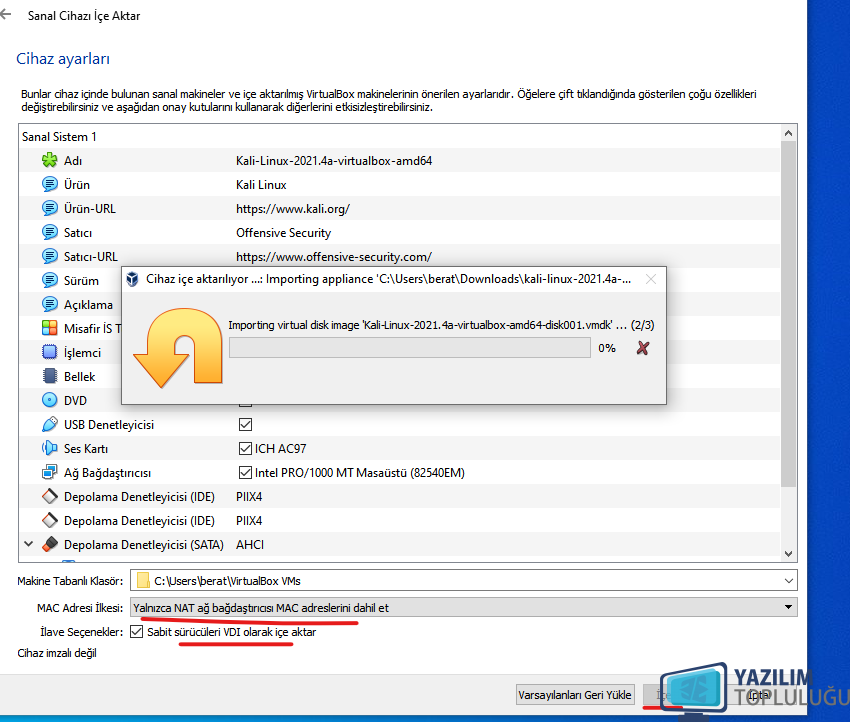Select the Sanal Sistem 1 header row

tap(400, 137)
